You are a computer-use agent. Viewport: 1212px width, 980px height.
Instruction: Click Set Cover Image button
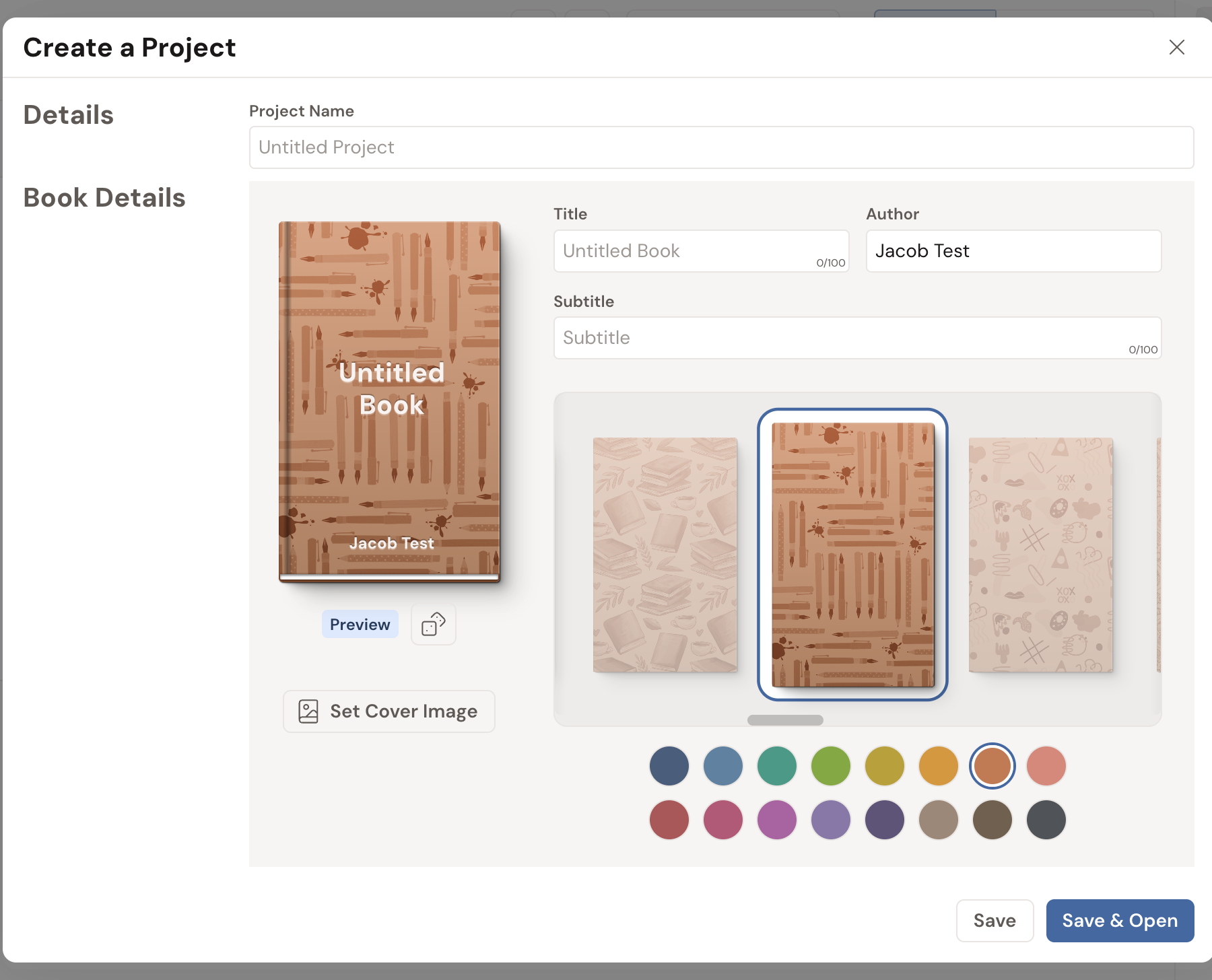pos(389,711)
